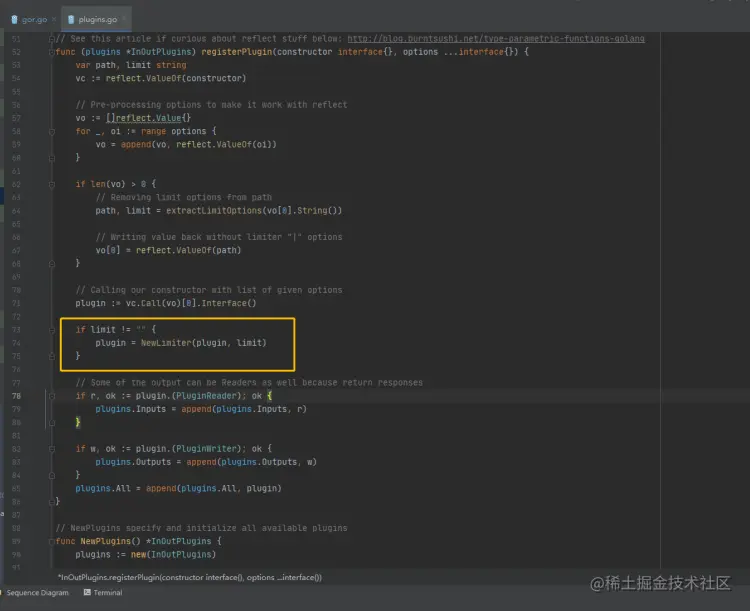The height and width of the screenshot is (611, 750).
Task: Collapse the PluginWriter if block at line 82
Action: [52, 449]
